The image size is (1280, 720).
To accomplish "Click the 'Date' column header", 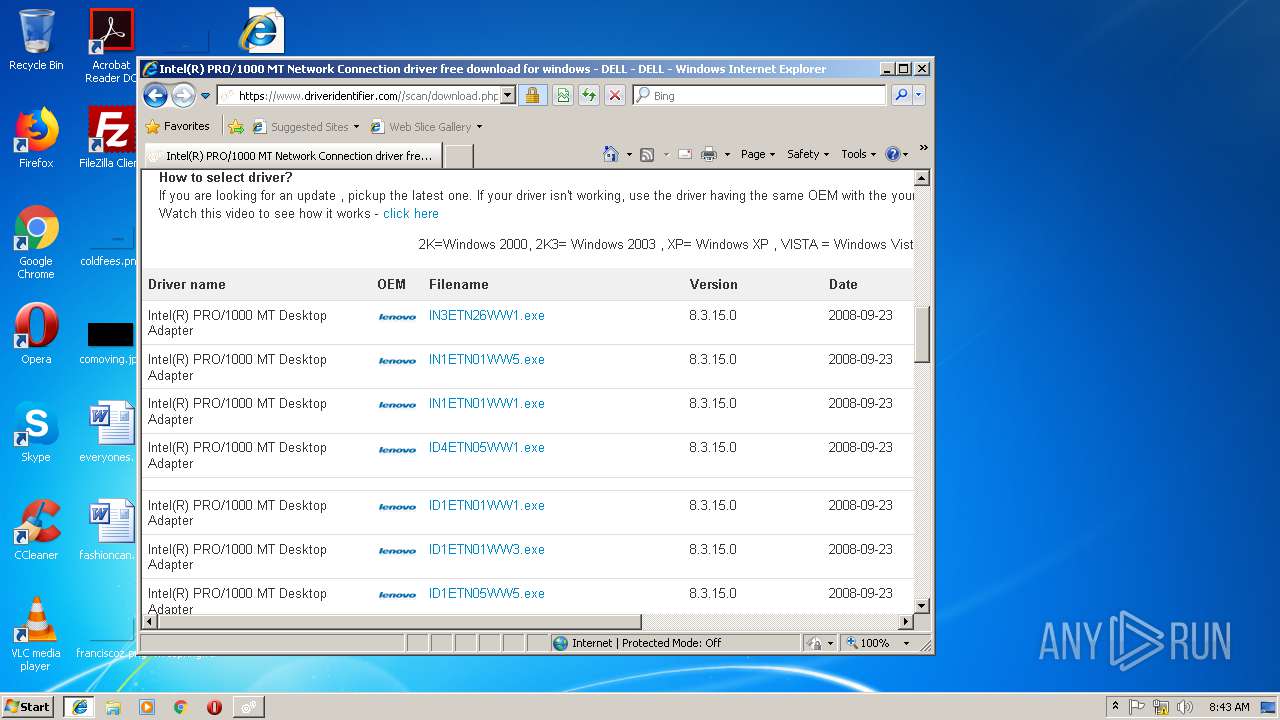I will click(x=843, y=284).
